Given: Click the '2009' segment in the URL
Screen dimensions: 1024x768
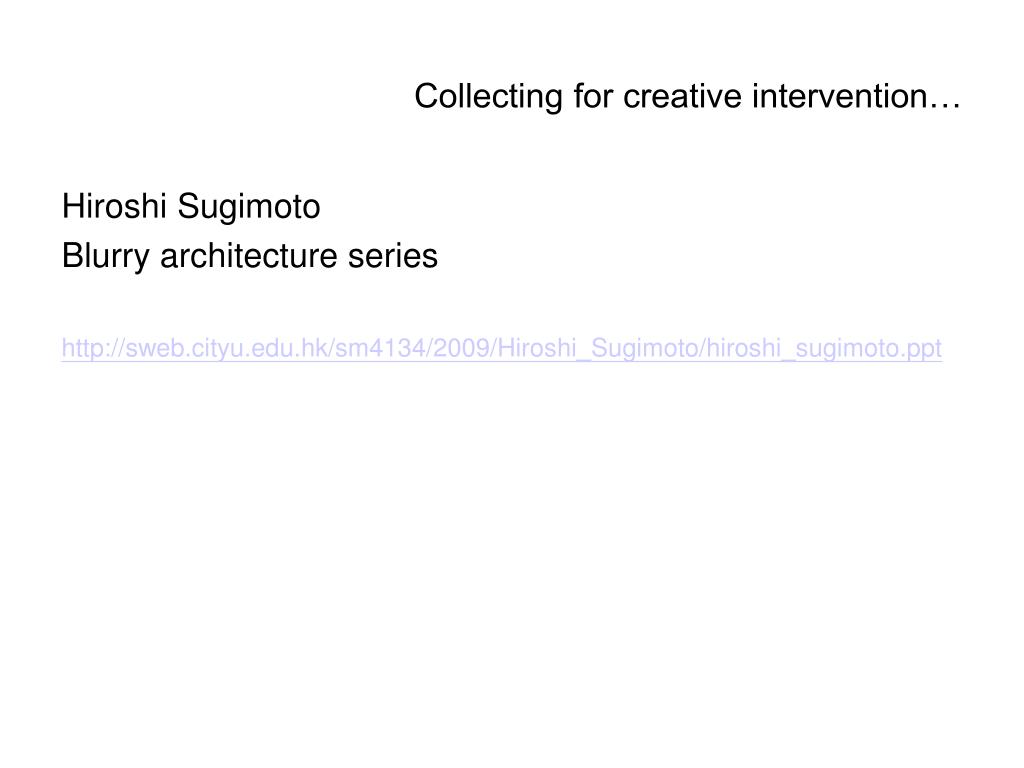Looking at the screenshot, I should tap(461, 348).
